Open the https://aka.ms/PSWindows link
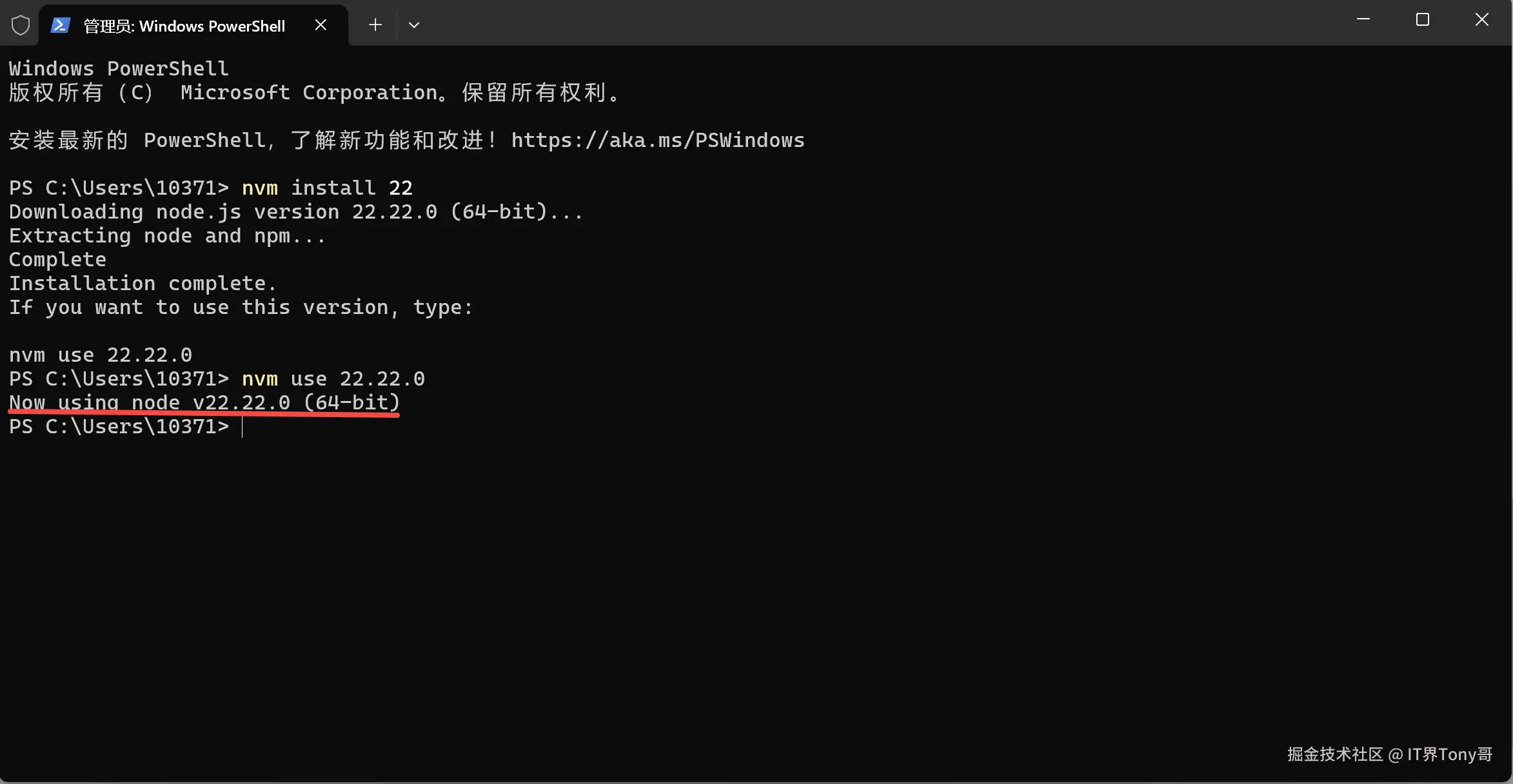Screen dimensions: 1513x784 tap(658, 141)
